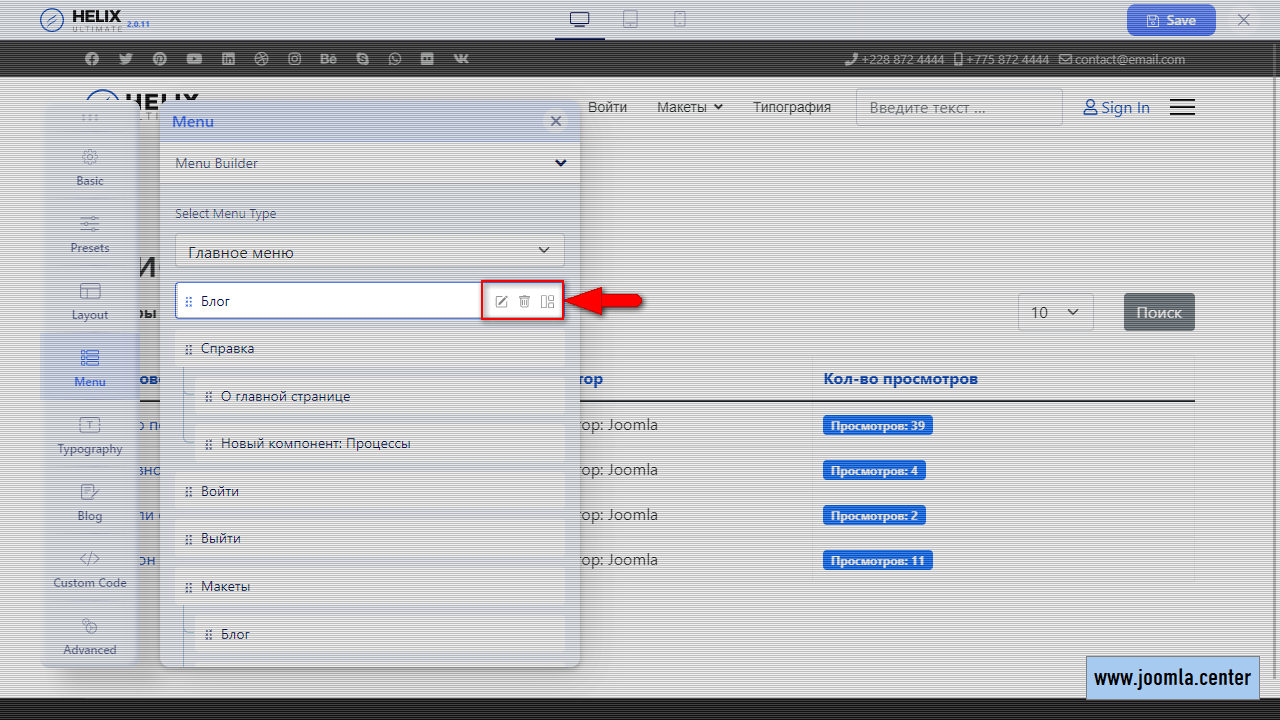Image resolution: width=1280 pixels, height=720 pixels.
Task: Click the drag handle beside Справка
Action: [189, 349]
